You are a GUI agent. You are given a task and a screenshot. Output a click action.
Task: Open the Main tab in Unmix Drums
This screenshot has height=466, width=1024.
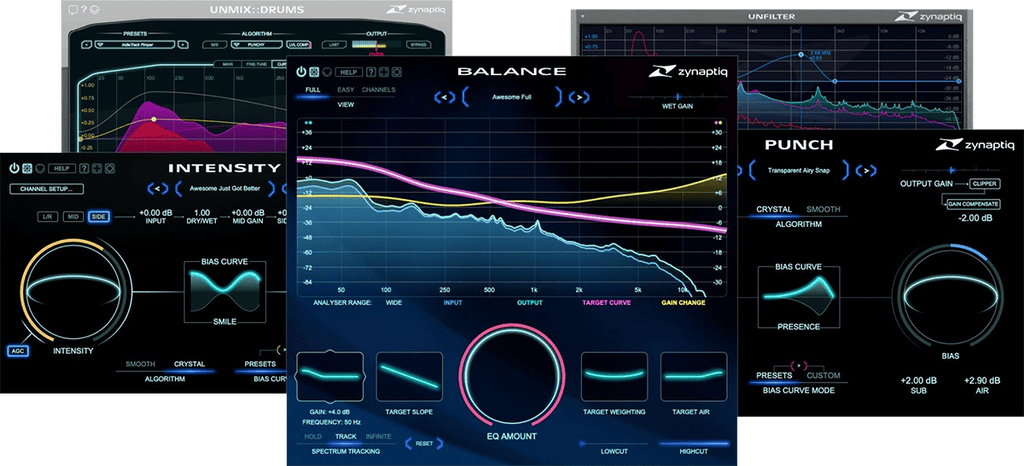click(x=228, y=64)
